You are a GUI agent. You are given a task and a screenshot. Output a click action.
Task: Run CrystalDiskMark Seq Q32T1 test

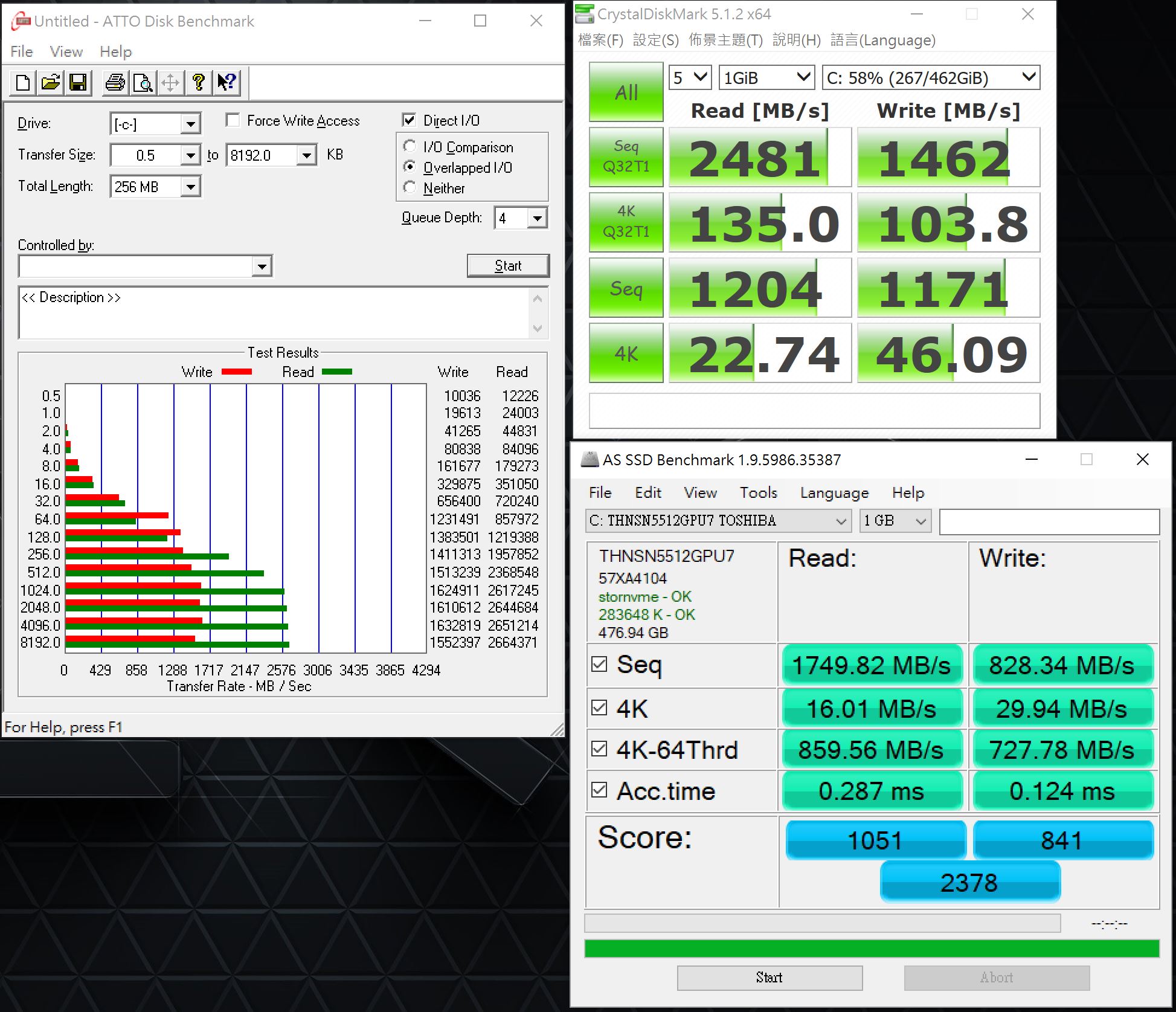(626, 156)
